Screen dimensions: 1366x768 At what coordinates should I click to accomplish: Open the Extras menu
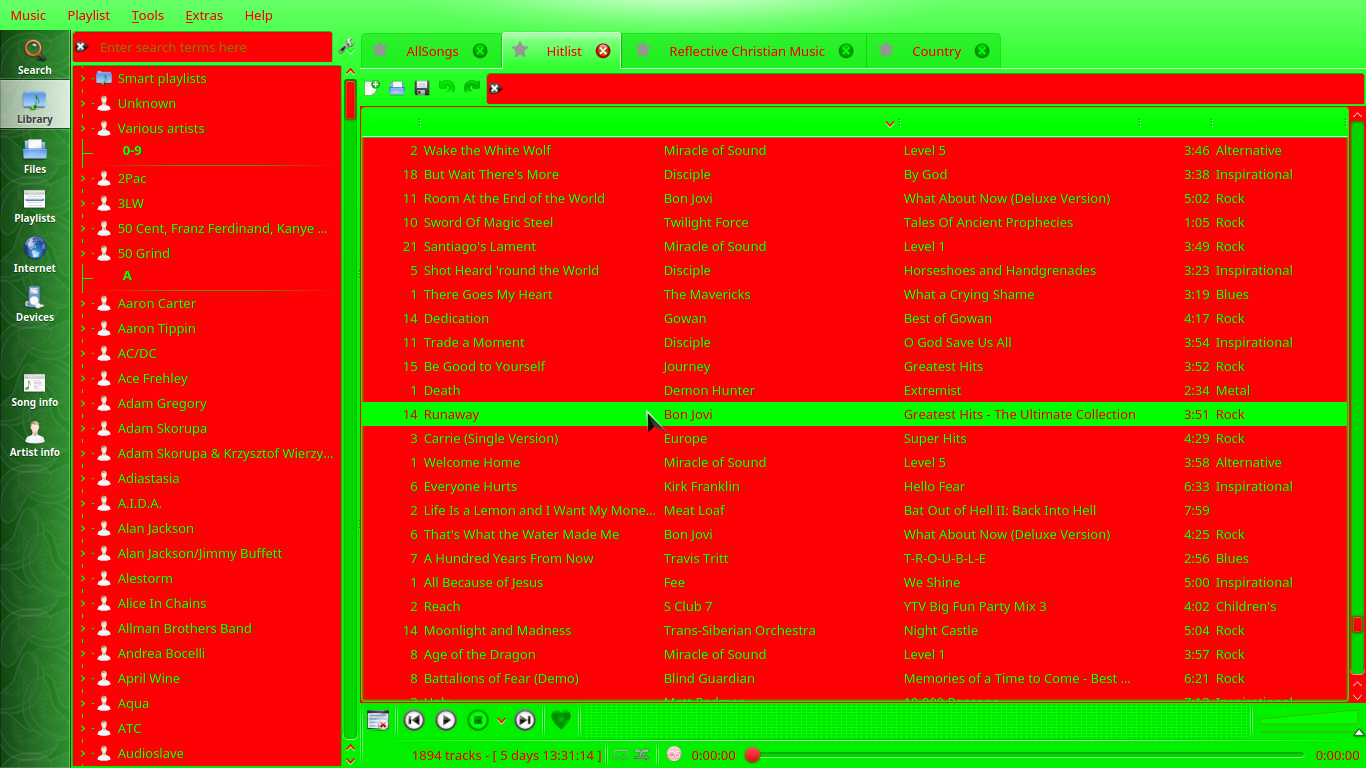[204, 15]
